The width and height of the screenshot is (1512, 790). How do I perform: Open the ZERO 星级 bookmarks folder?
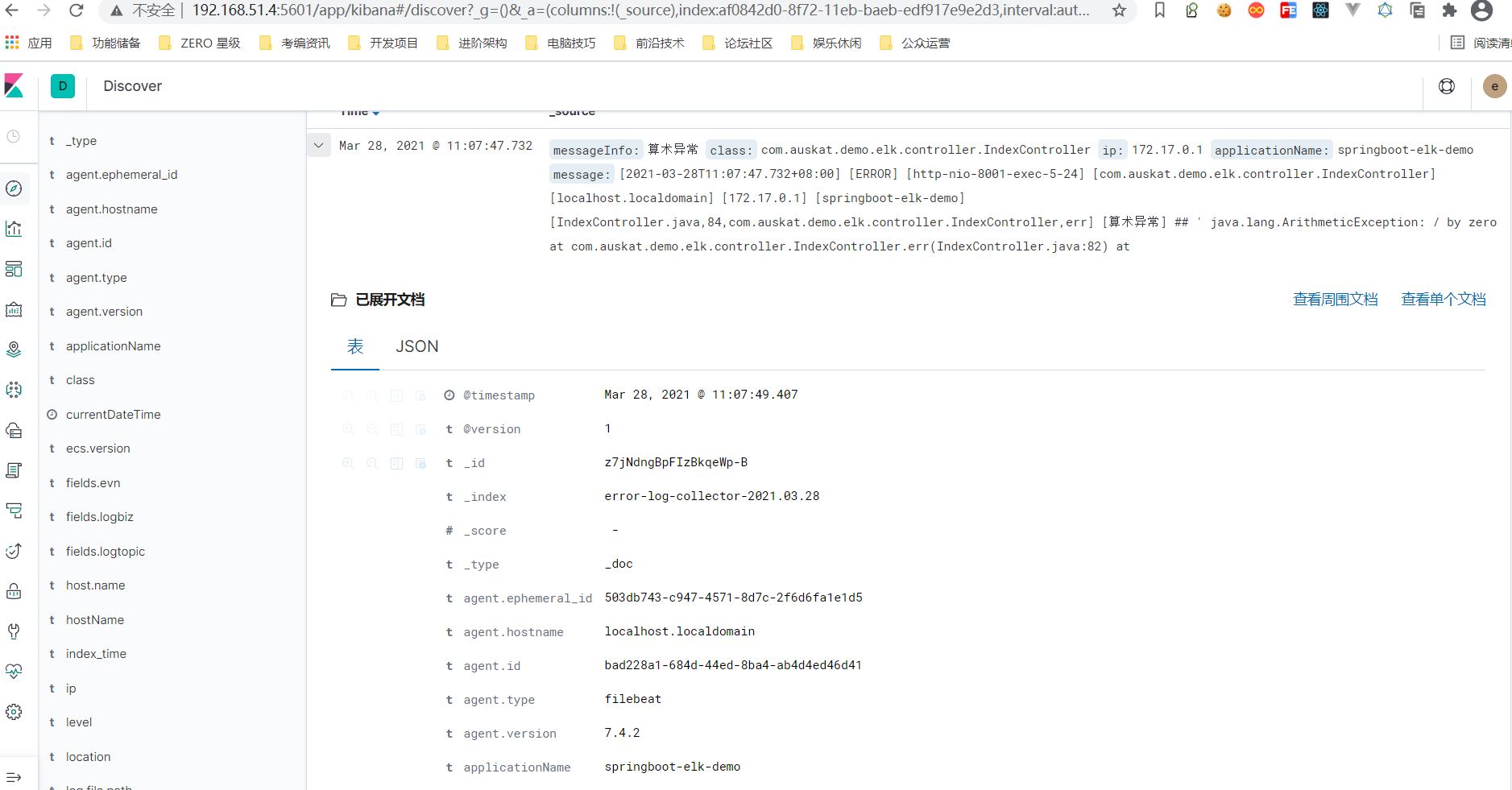point(200,43)
